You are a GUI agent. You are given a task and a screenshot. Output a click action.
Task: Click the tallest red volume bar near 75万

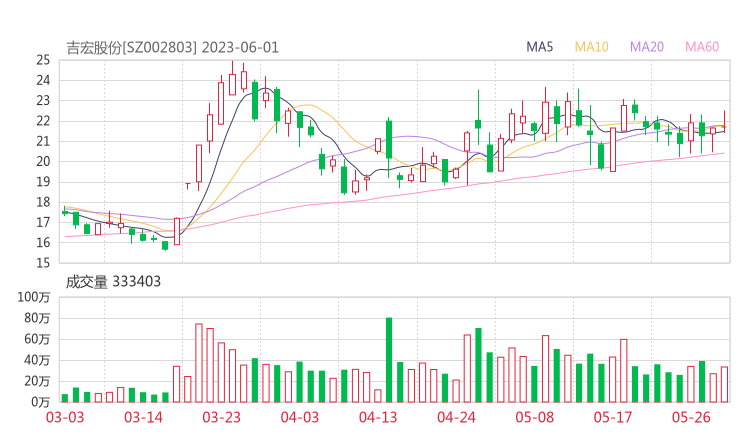point(199,363)
